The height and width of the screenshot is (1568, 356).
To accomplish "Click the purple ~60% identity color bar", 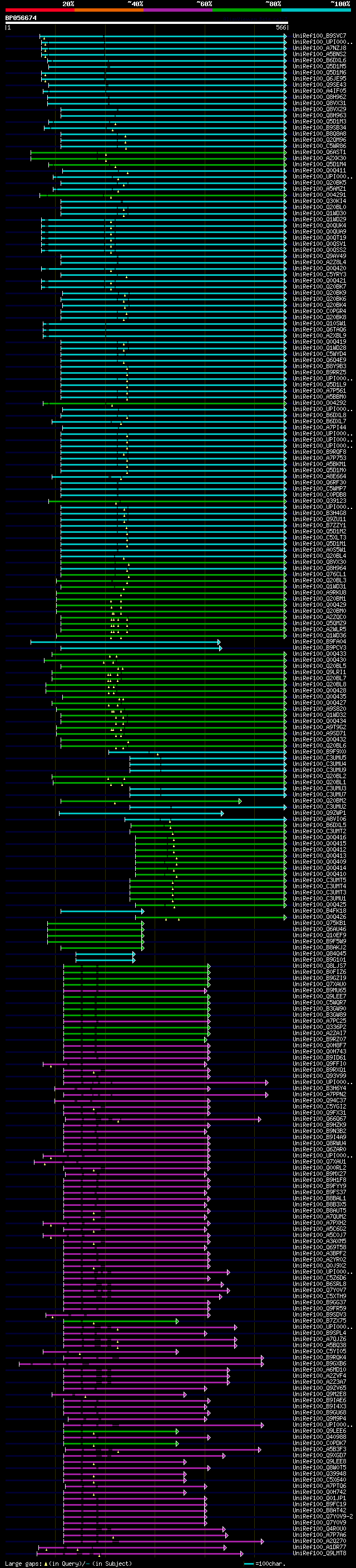I will 179,11.
